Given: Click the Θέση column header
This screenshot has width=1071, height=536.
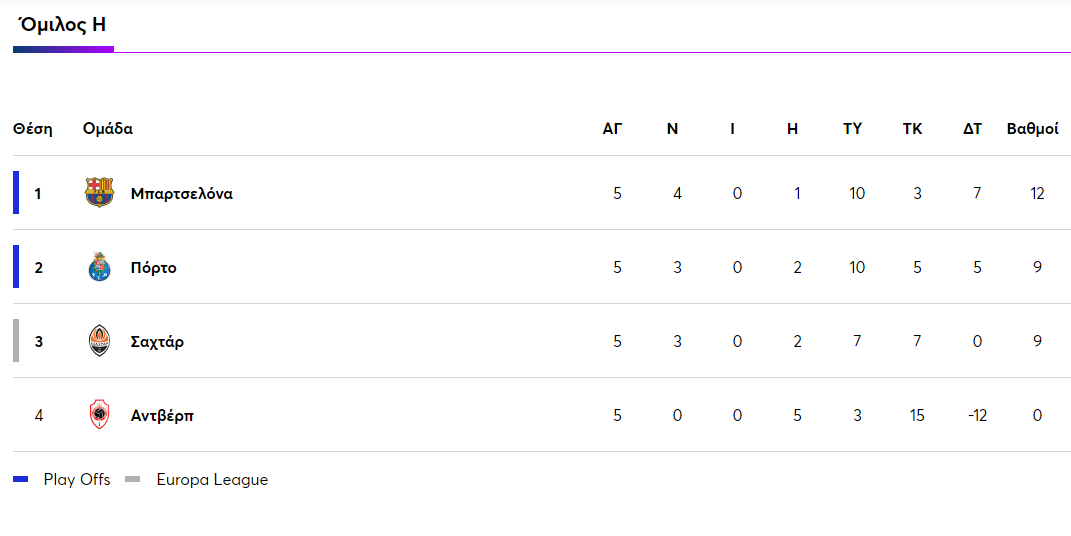Looking at the screenshot, I should click(x=33, y=129).
